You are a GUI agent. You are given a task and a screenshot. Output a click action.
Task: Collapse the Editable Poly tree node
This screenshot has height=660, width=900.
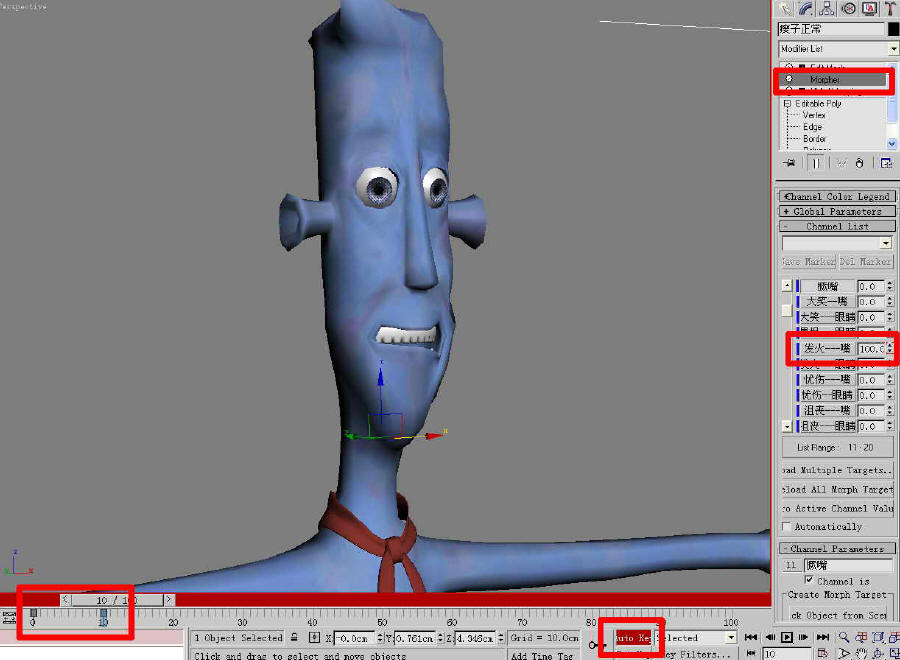788,104
